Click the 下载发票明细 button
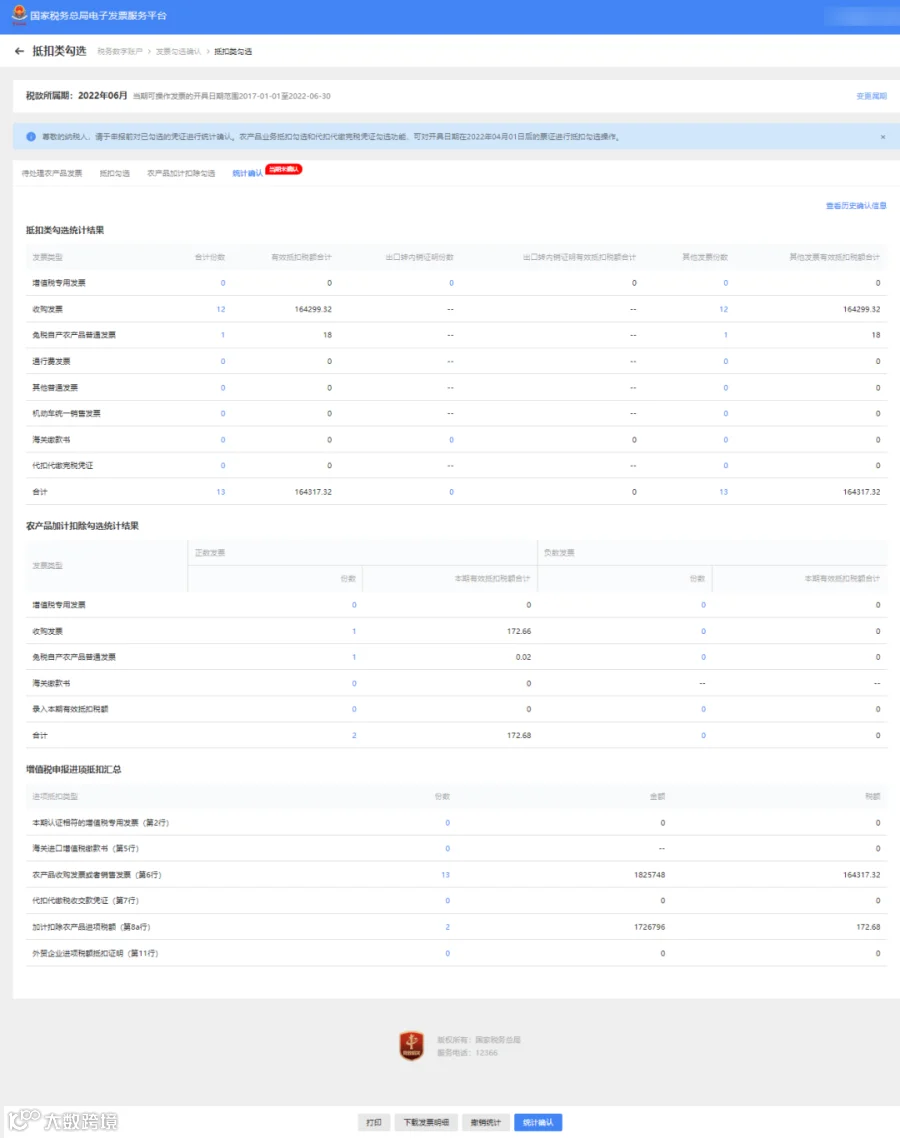This screenshot has width=900, height=1138. pyautogui.click(x=426, y=1123)
